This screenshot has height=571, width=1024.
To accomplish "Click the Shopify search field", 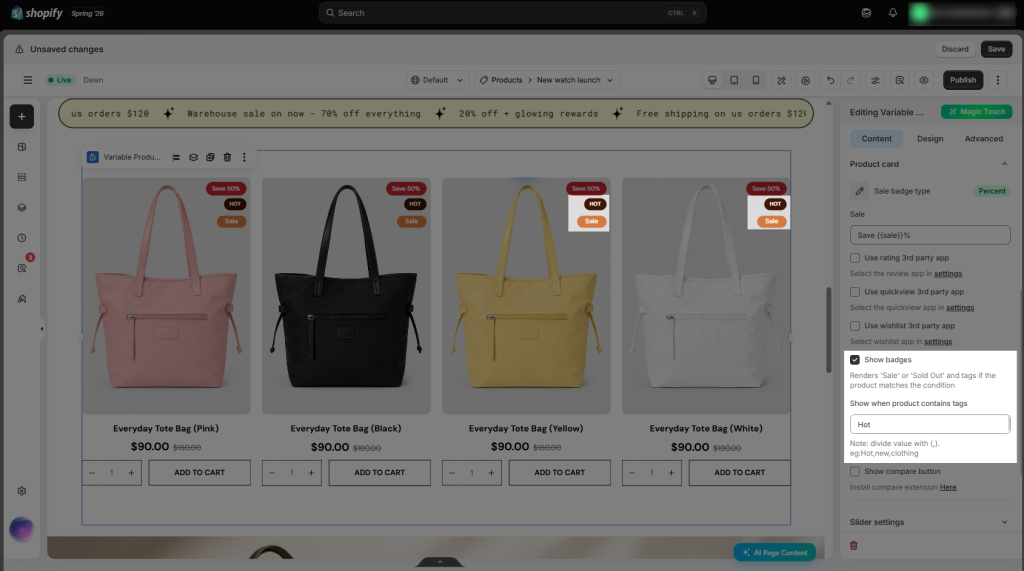I will point(512,12).
